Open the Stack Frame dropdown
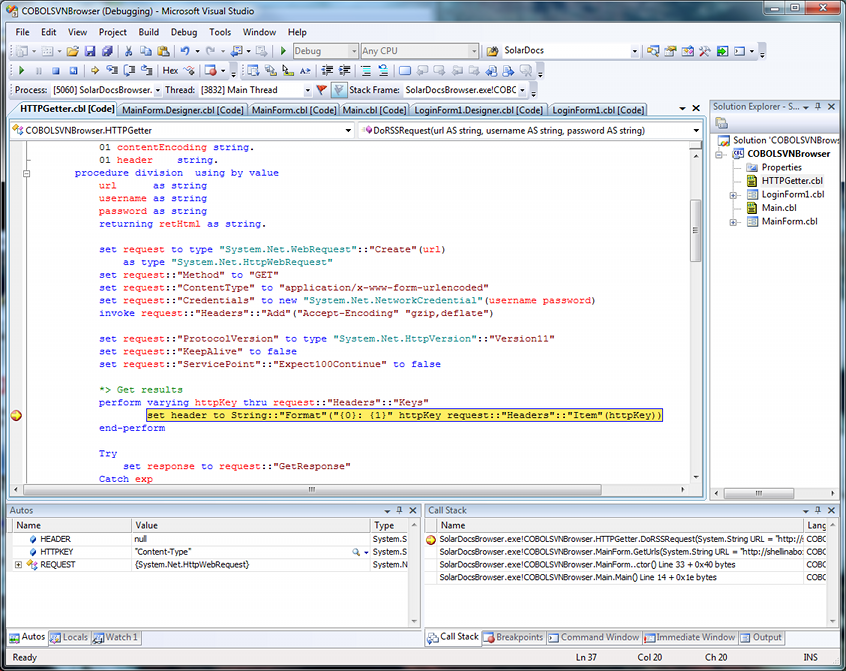 (x=522, y=90)
